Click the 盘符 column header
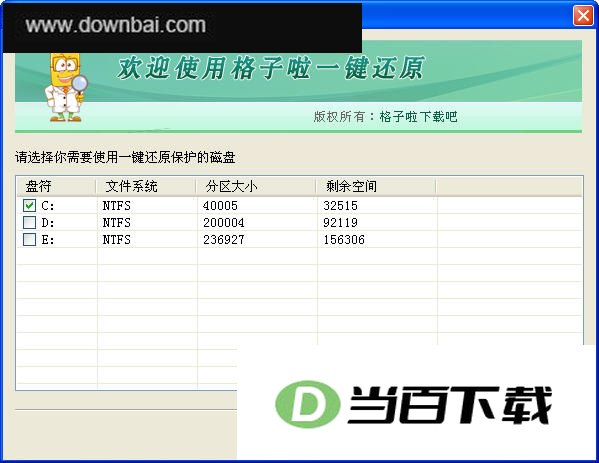599x463 pixels. point(56,186)
